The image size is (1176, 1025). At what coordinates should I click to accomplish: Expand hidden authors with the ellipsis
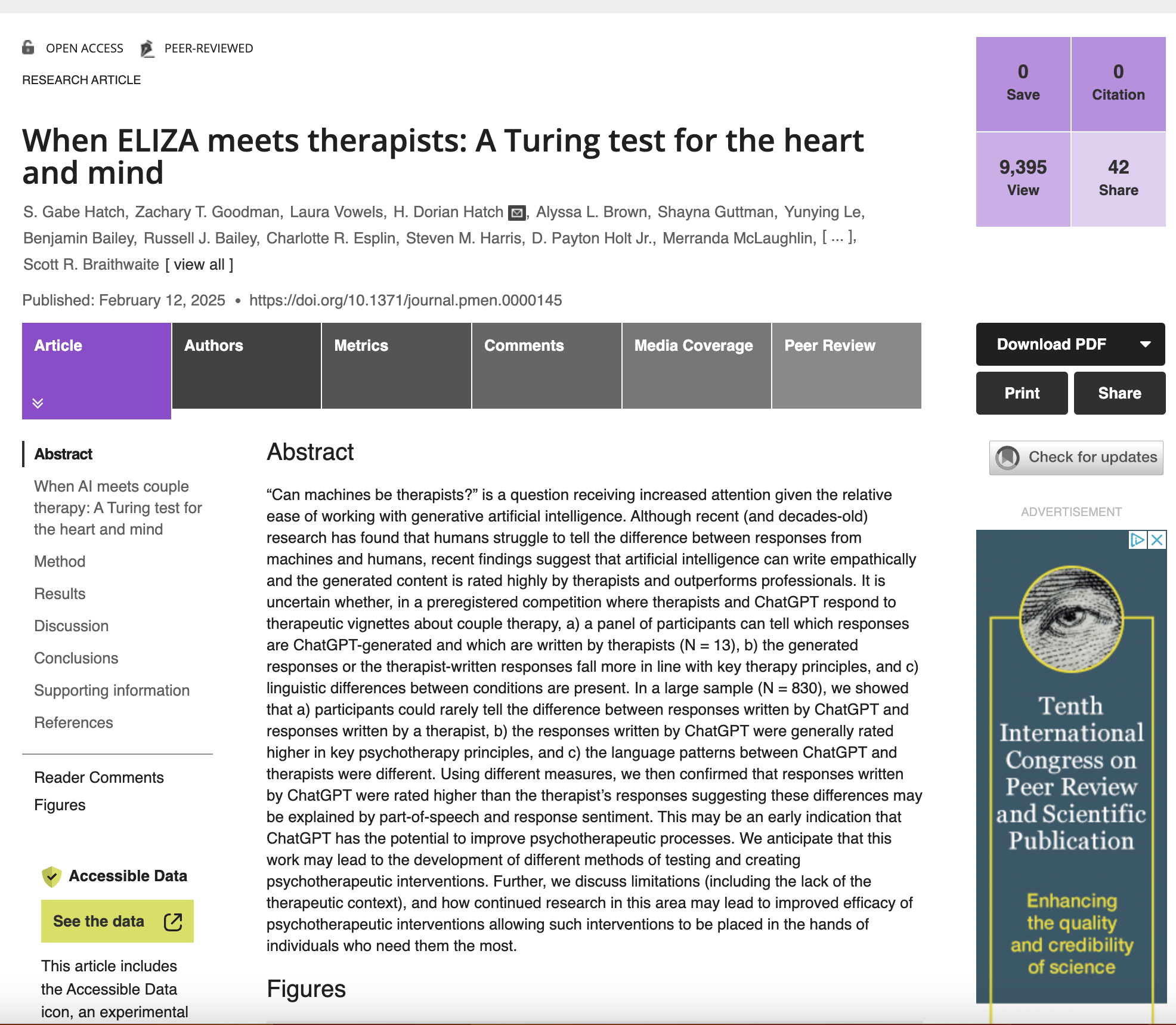839,238
